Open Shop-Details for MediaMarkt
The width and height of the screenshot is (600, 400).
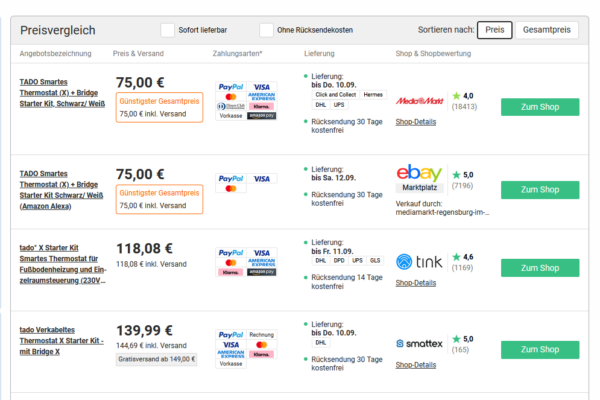tap(416, 122)
